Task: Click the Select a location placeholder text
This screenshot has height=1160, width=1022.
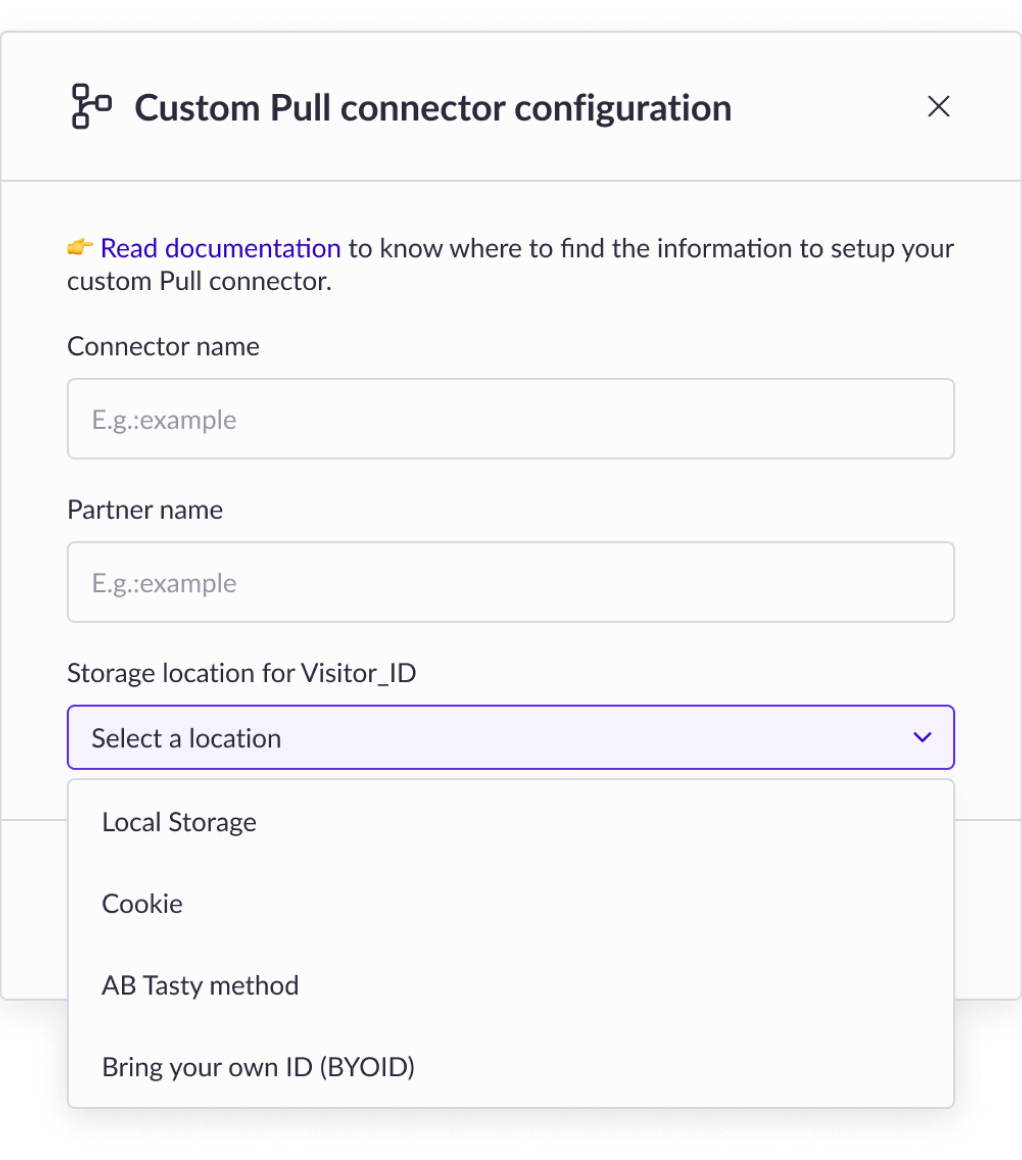Action: click(x=186, y=738)
